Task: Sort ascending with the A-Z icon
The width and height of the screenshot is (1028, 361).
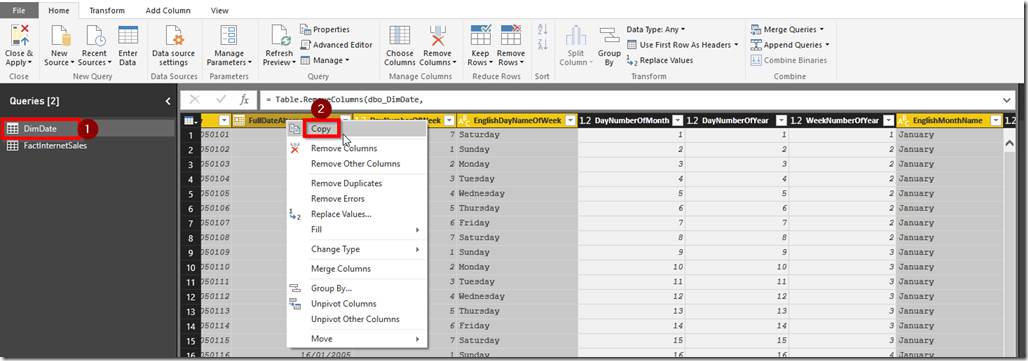Action: pos(542,29)
